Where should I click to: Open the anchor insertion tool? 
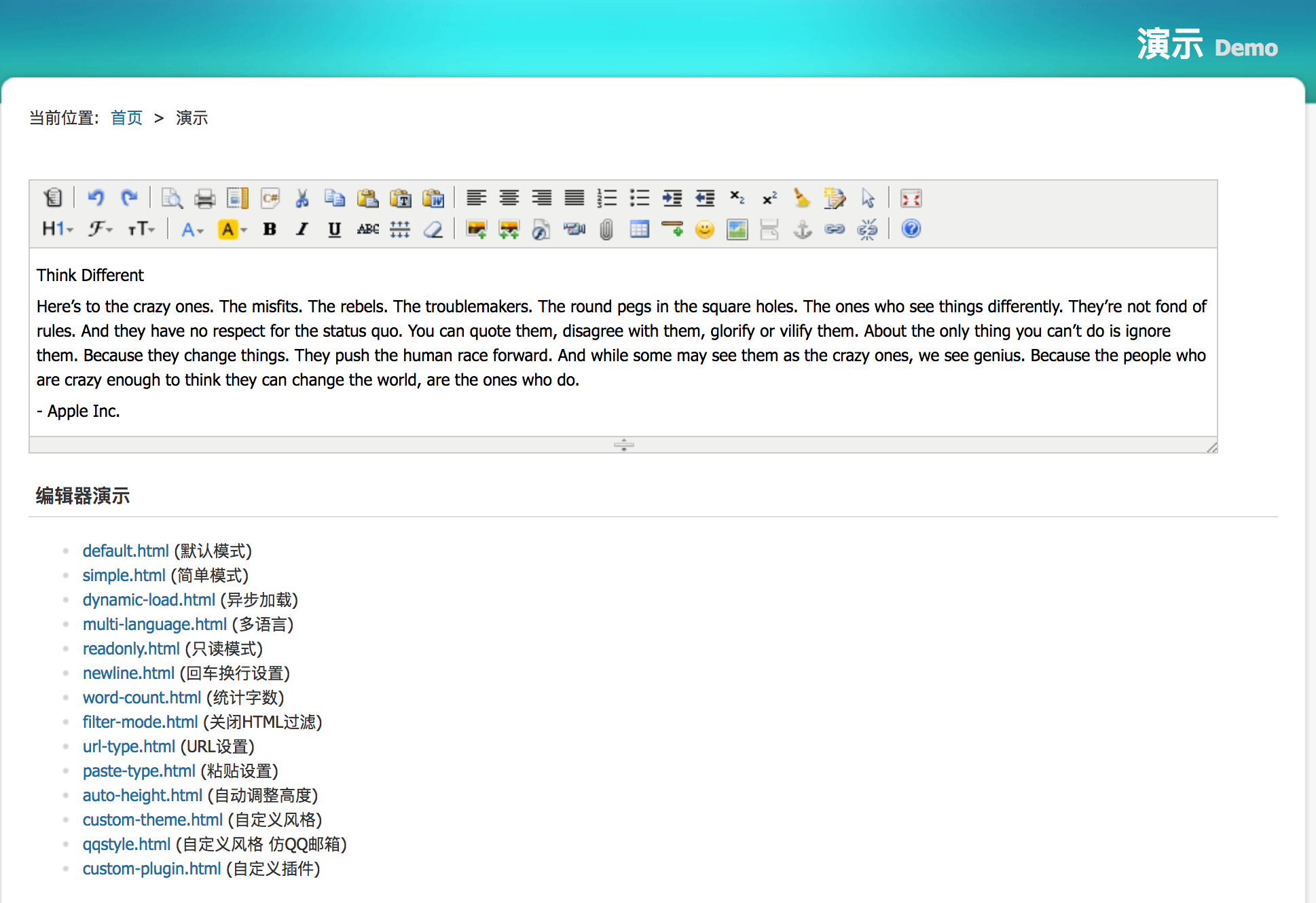click(x=803, y=229)
